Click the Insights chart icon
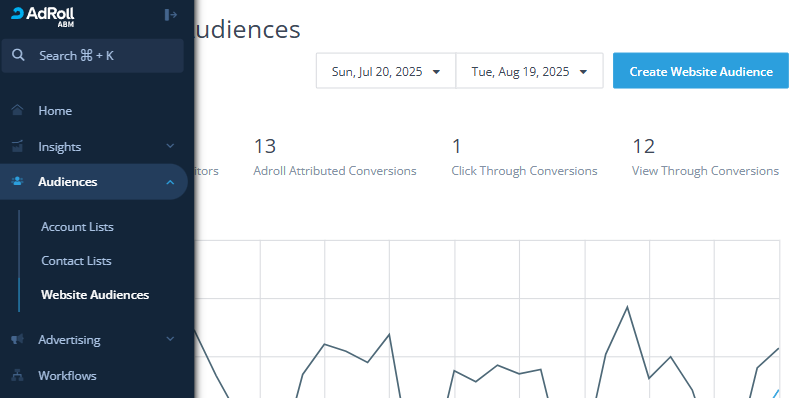The image size is (794, 398). [17, 146]
